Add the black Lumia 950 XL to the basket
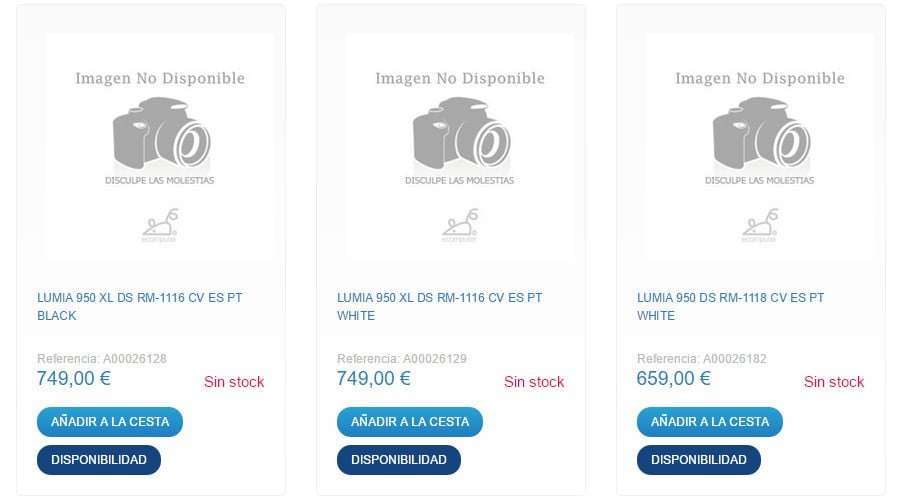Screen dimensions: 915x497 click(110, 422)
